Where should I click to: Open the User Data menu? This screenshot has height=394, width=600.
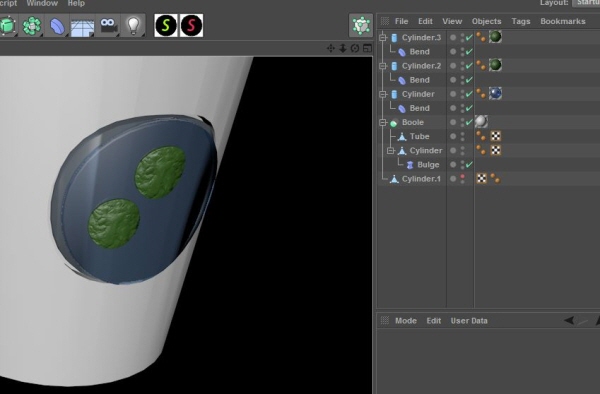469,321
